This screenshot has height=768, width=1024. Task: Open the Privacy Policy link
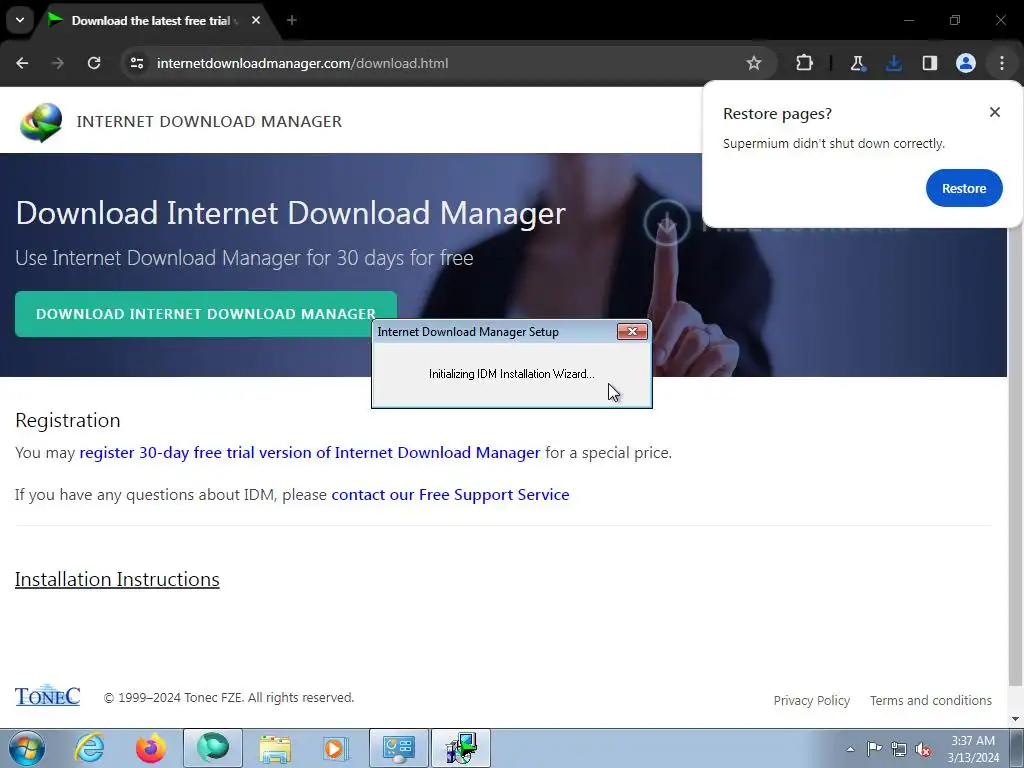tap(812, 700)
